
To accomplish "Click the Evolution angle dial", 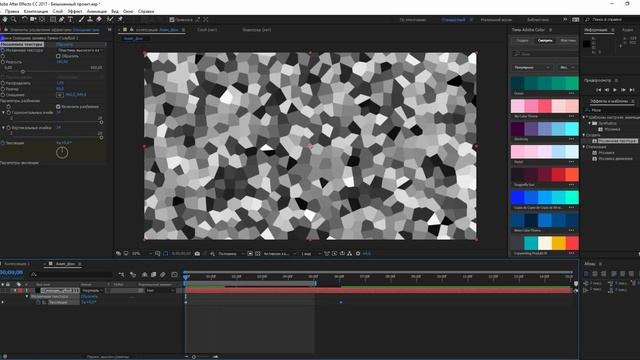I will 62,153.
